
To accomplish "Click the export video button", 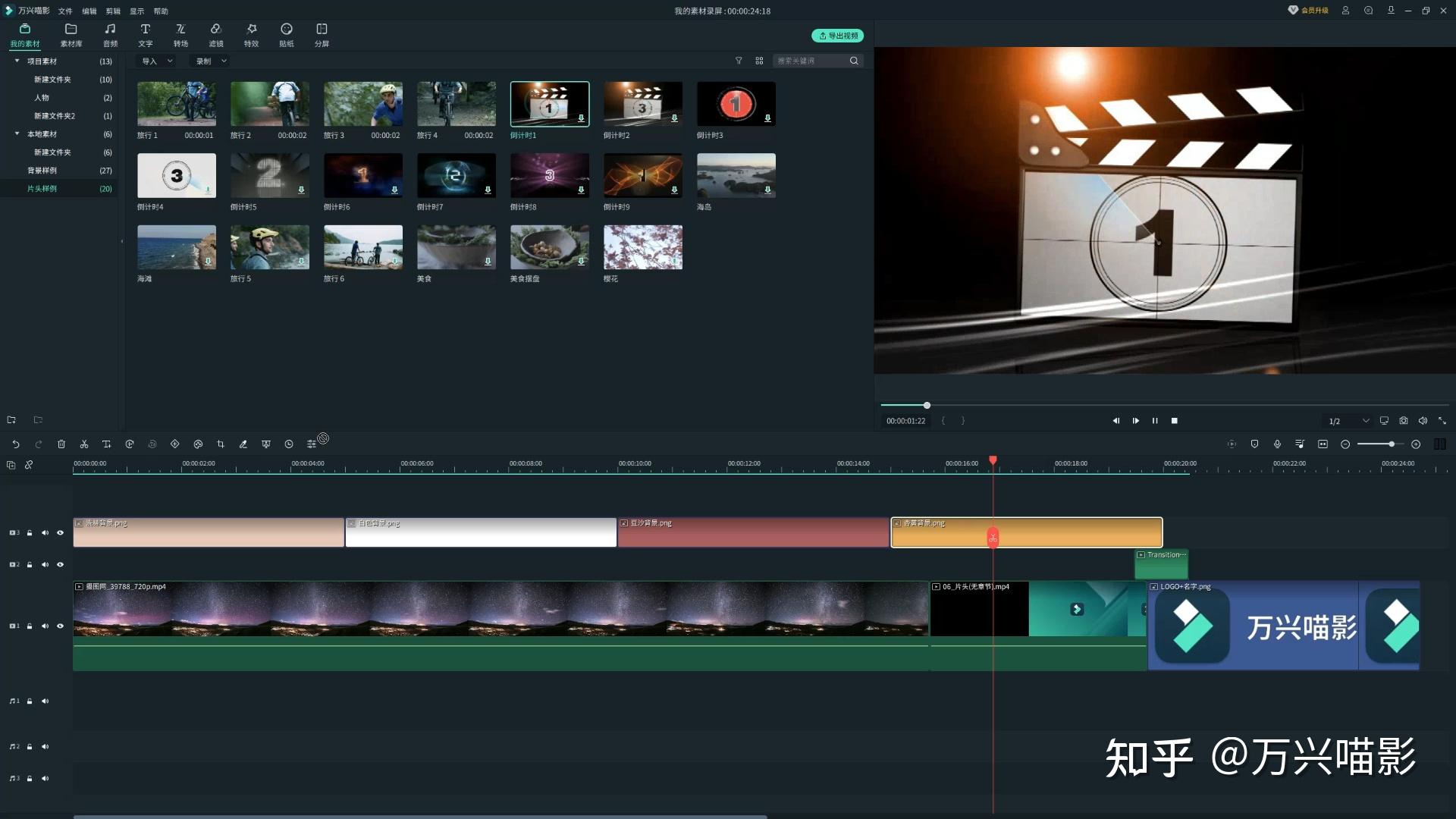I will click(x=838, y=35).
